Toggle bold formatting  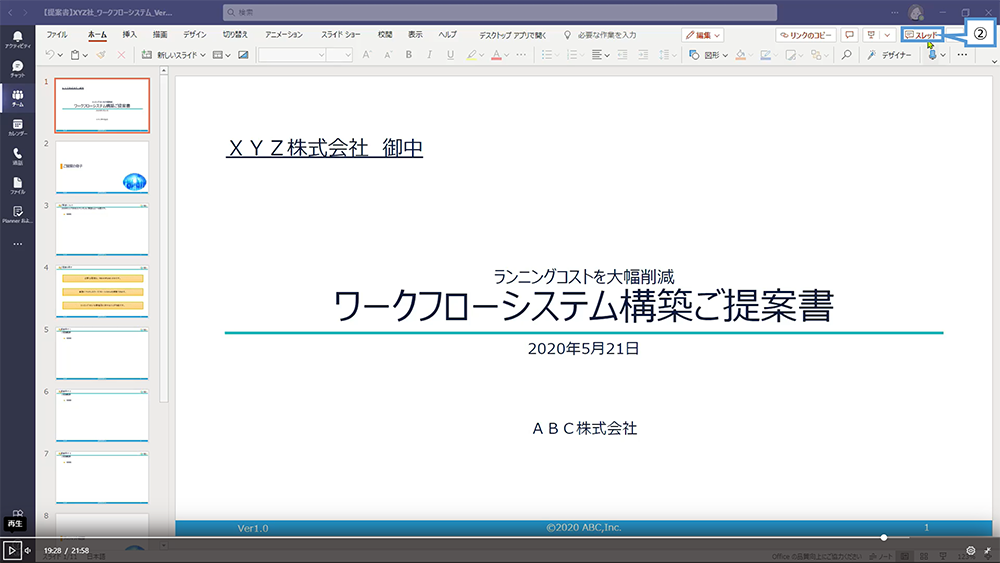pyautogui.click(x=409, y=55)
